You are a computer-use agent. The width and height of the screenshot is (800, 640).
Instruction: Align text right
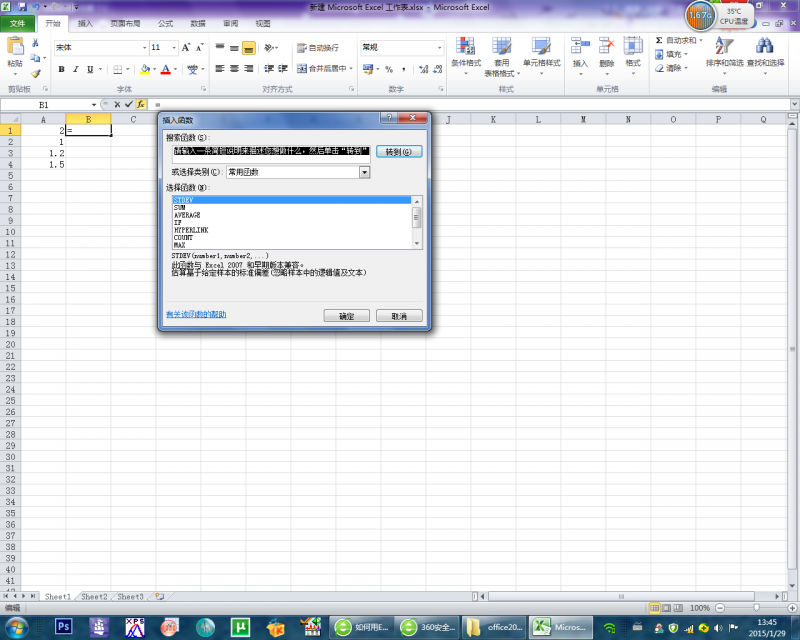tap(248, 68)
